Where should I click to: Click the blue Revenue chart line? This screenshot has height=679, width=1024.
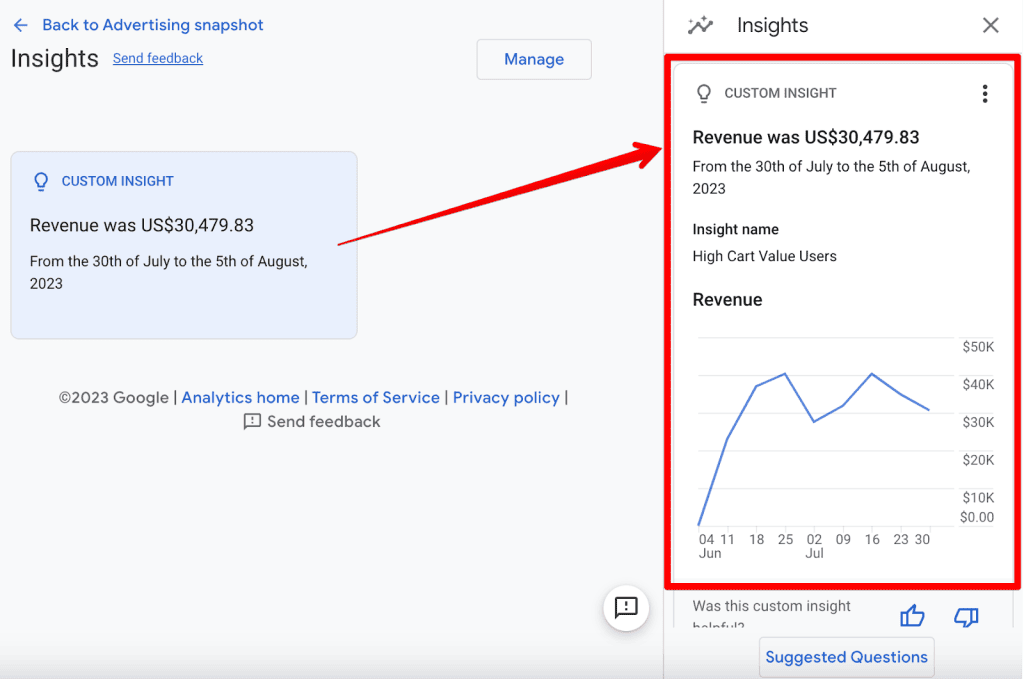756,386
